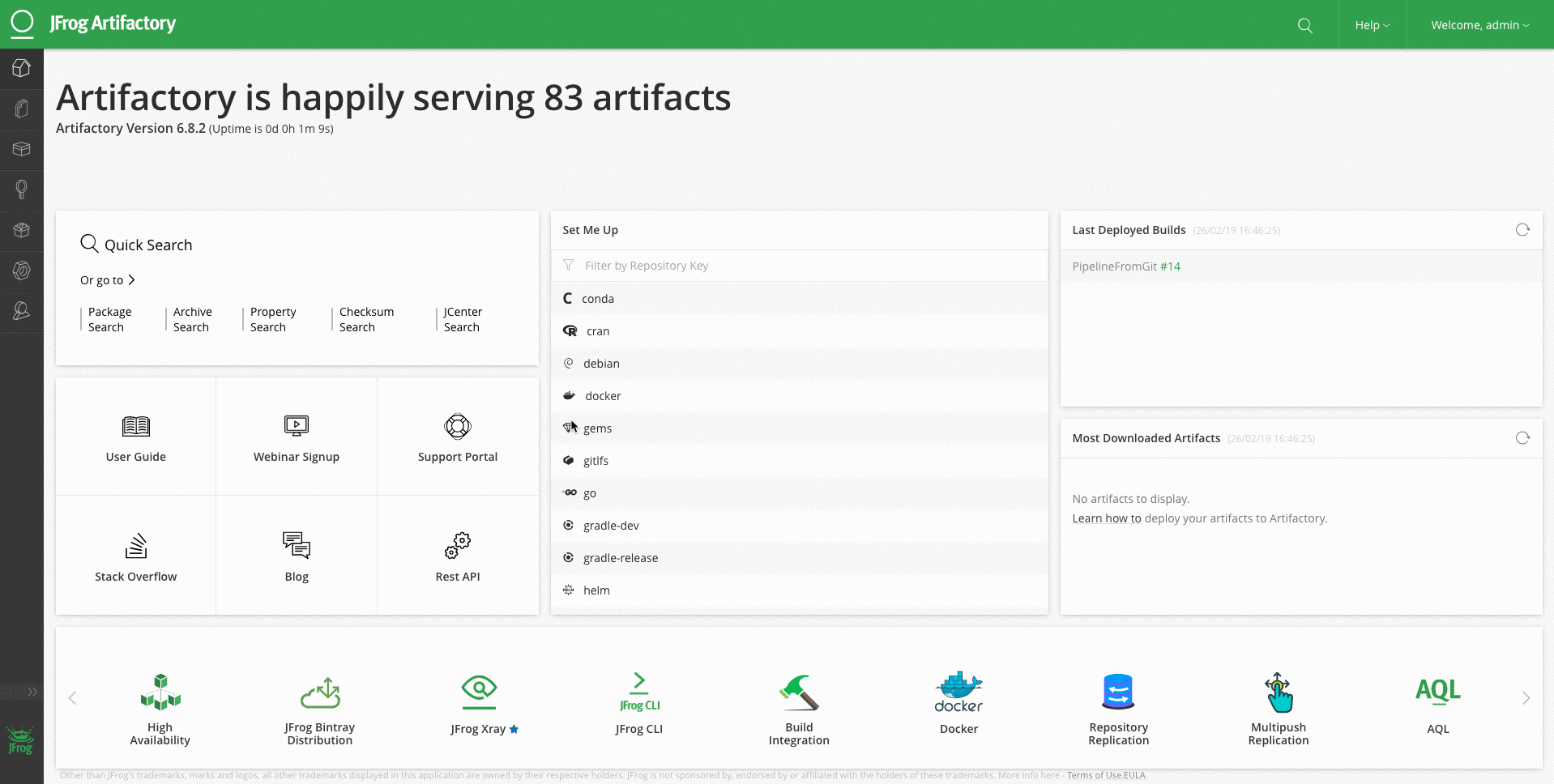Expand the Welcome, admin user menu

tap(1479, 25)
